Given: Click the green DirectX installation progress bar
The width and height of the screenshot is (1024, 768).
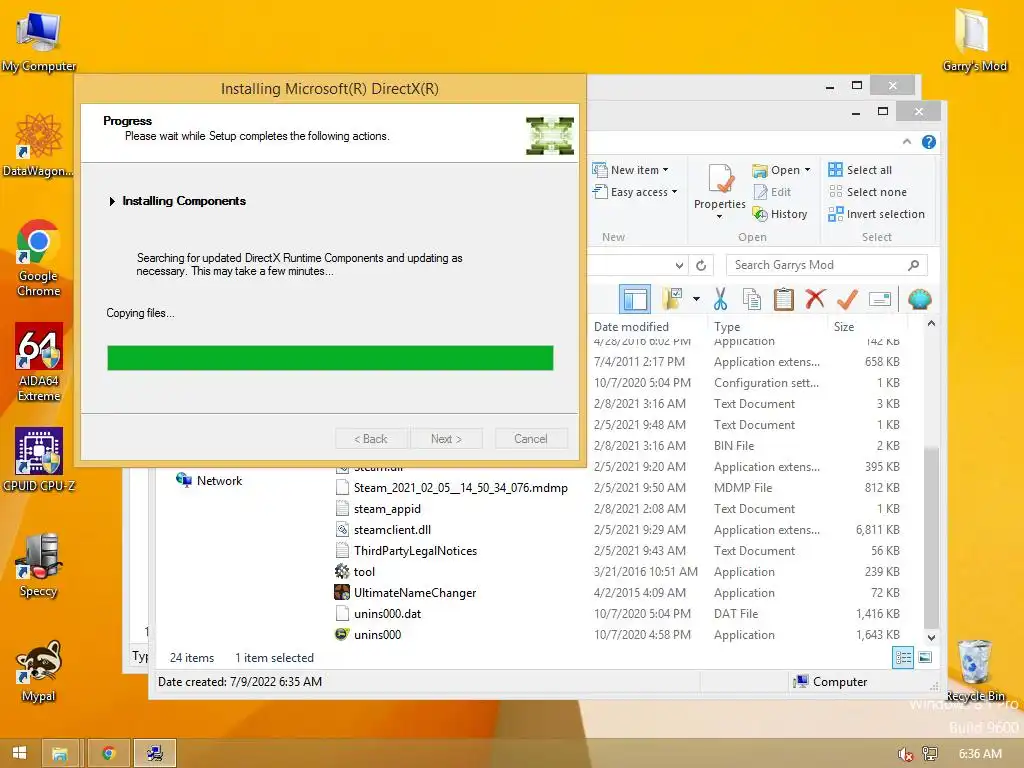Looking at the screenshot, I should [330, 358].
